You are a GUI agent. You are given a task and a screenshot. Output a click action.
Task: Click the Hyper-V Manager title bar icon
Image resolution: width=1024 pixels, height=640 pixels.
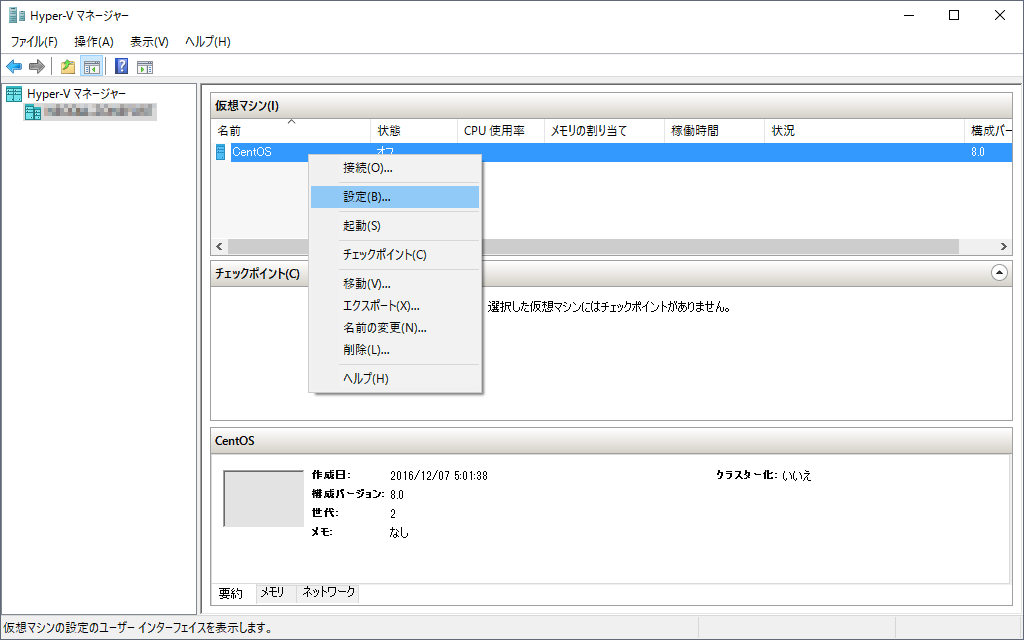(17, 15)
